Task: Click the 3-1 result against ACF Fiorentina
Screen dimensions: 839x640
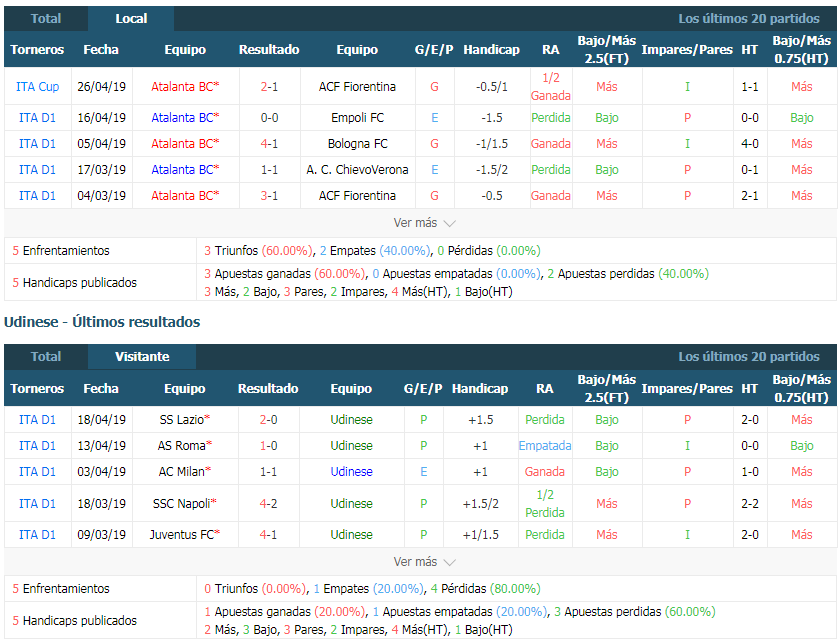Action: coord(269,196)
